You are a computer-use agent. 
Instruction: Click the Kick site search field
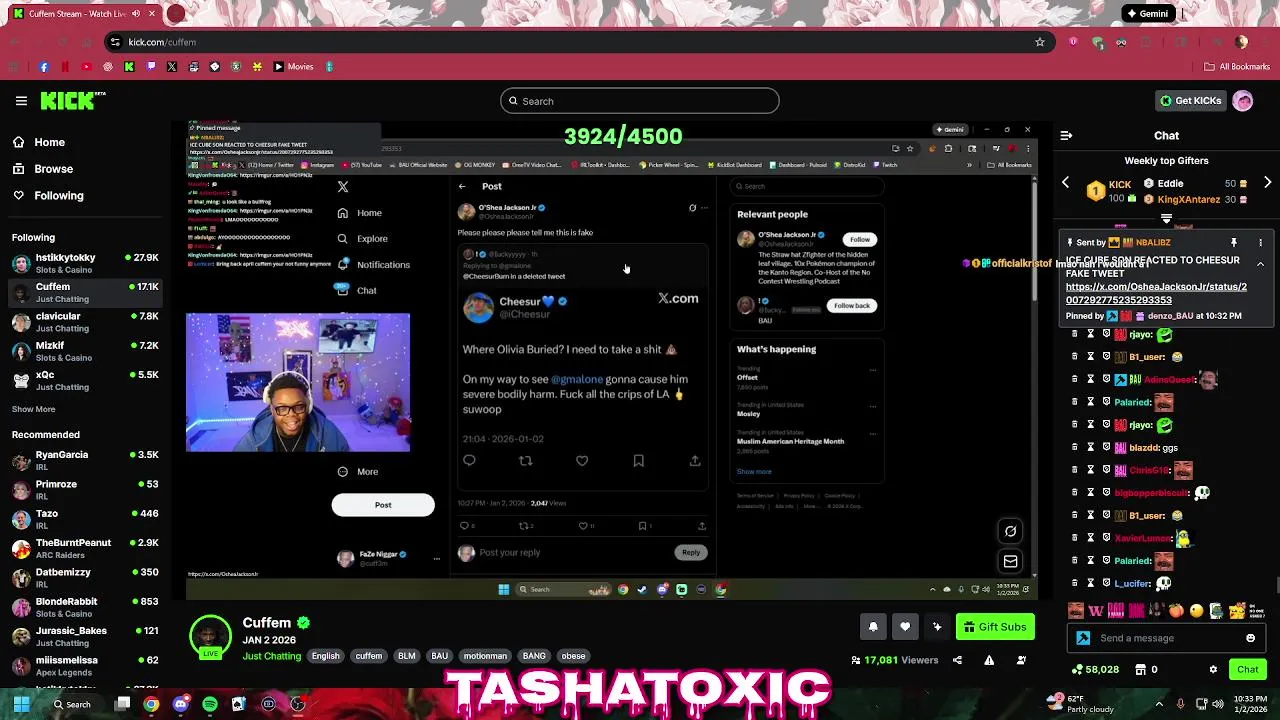point(640,101)
